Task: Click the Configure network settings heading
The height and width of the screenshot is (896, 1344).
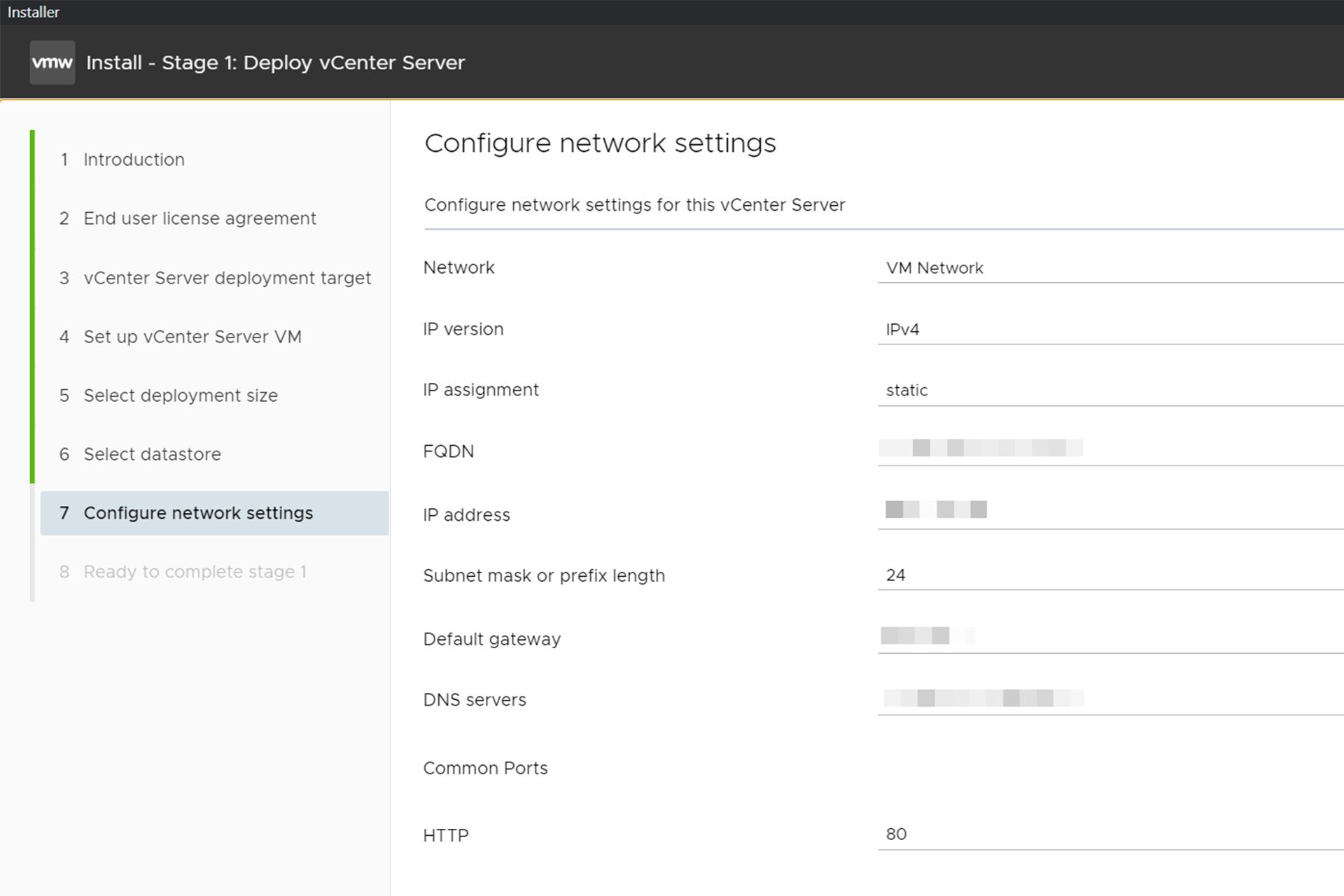Action: click(600, 143)
